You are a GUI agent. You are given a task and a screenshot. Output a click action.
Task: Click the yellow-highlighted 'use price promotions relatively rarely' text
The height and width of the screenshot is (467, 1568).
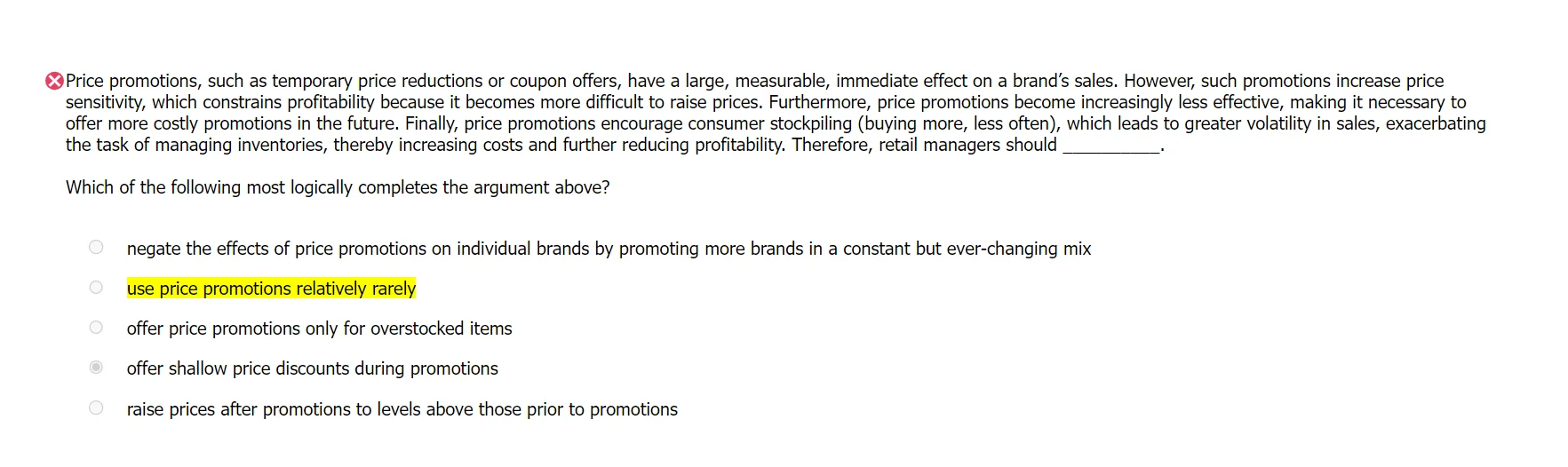click(271, 289)
